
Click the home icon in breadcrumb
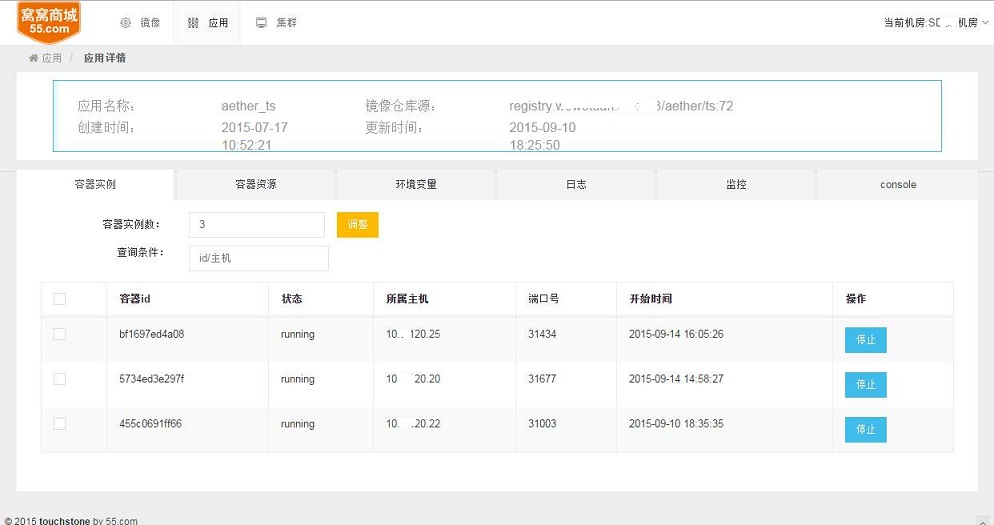(34, 58)
